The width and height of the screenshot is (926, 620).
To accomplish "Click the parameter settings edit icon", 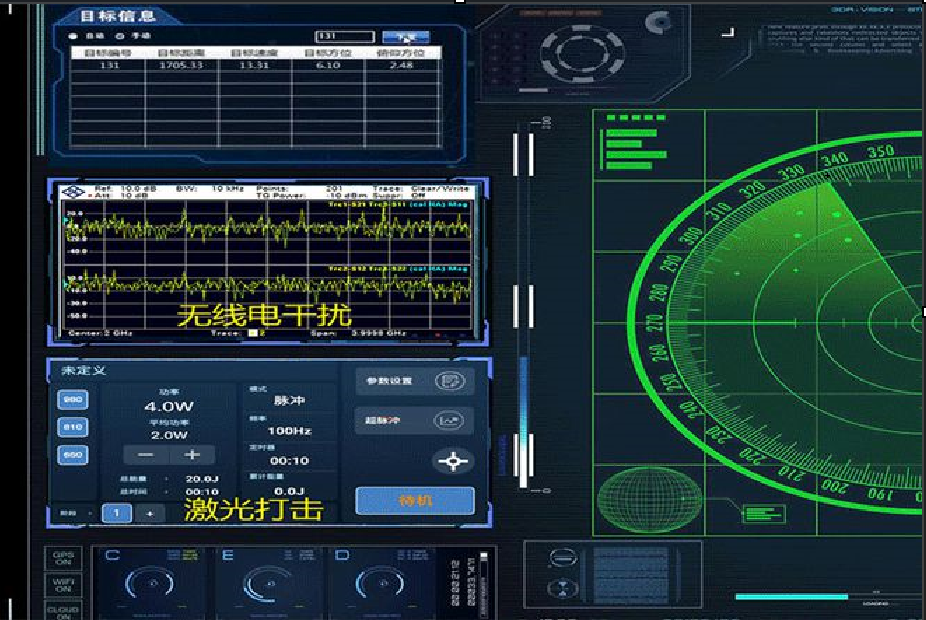I will 449,381.
